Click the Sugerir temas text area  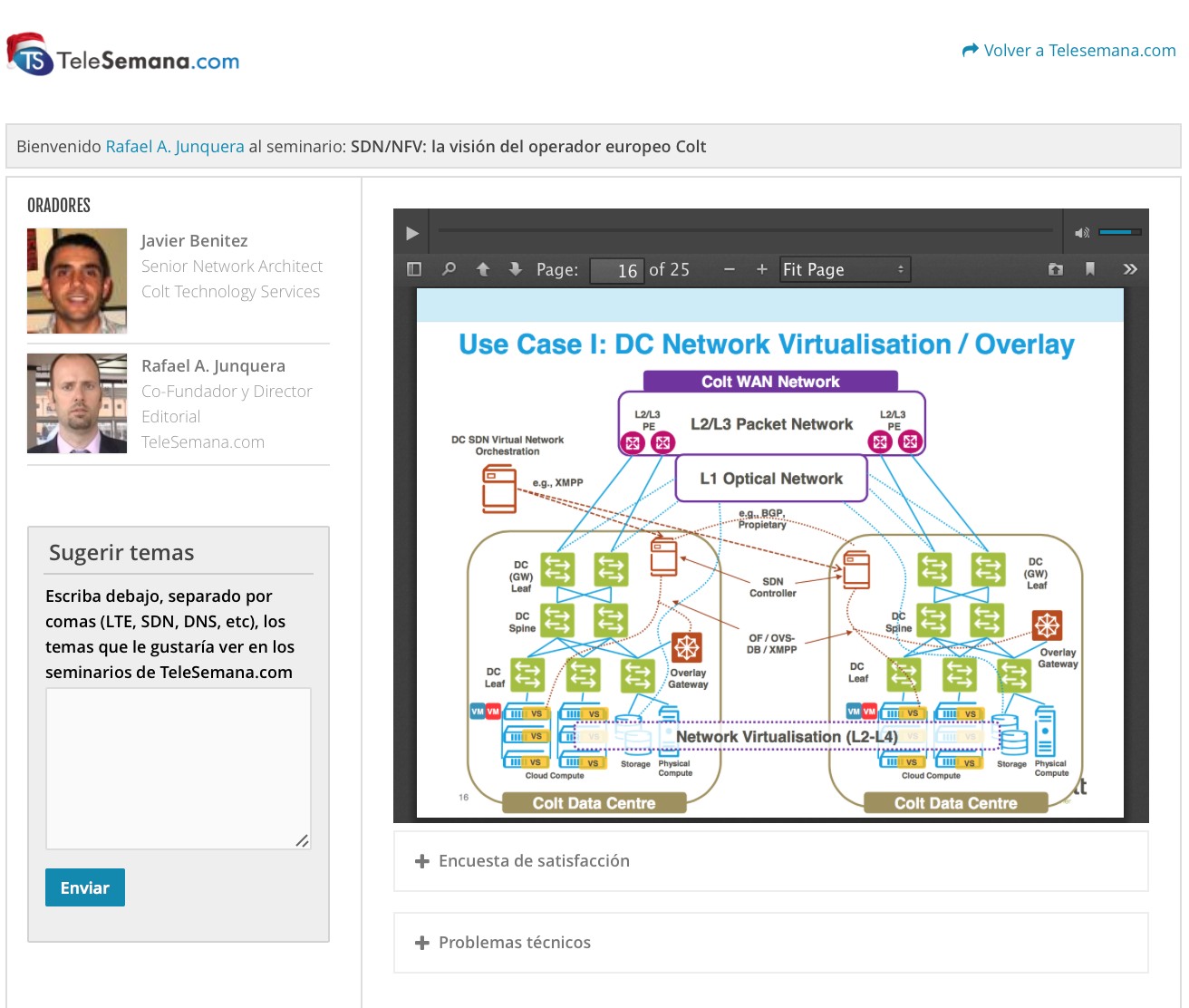tap(179, 769)
